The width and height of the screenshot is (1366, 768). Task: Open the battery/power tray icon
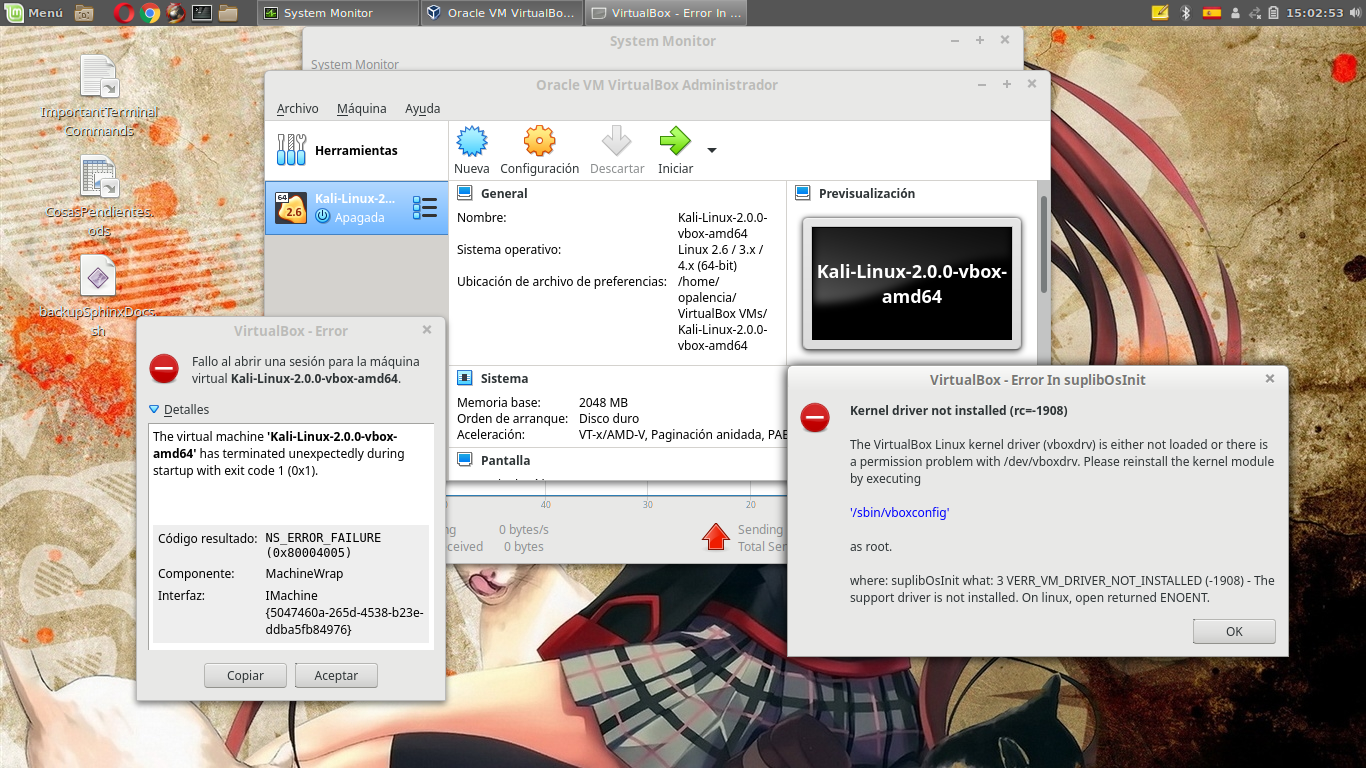pyautogui.click(x=1274, y=13)
